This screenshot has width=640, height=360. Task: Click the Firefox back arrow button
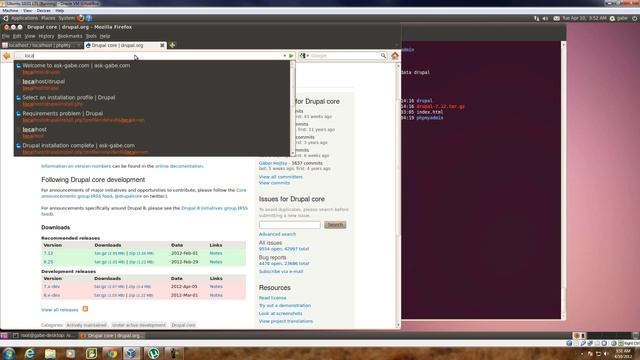(x=7, y=56)
